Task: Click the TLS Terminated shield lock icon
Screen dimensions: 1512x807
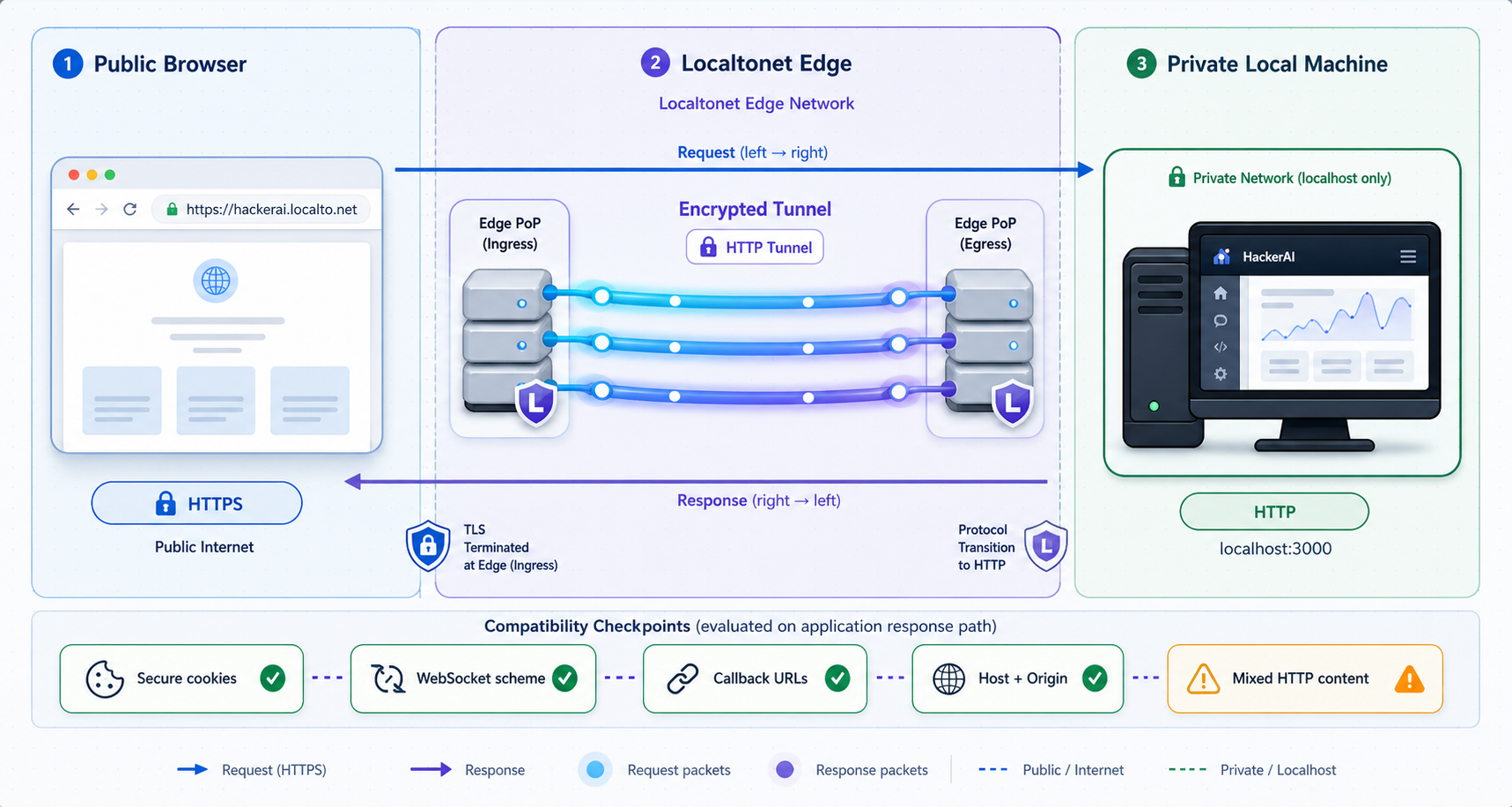Action: pyautogui.click(x=428, y=546)
